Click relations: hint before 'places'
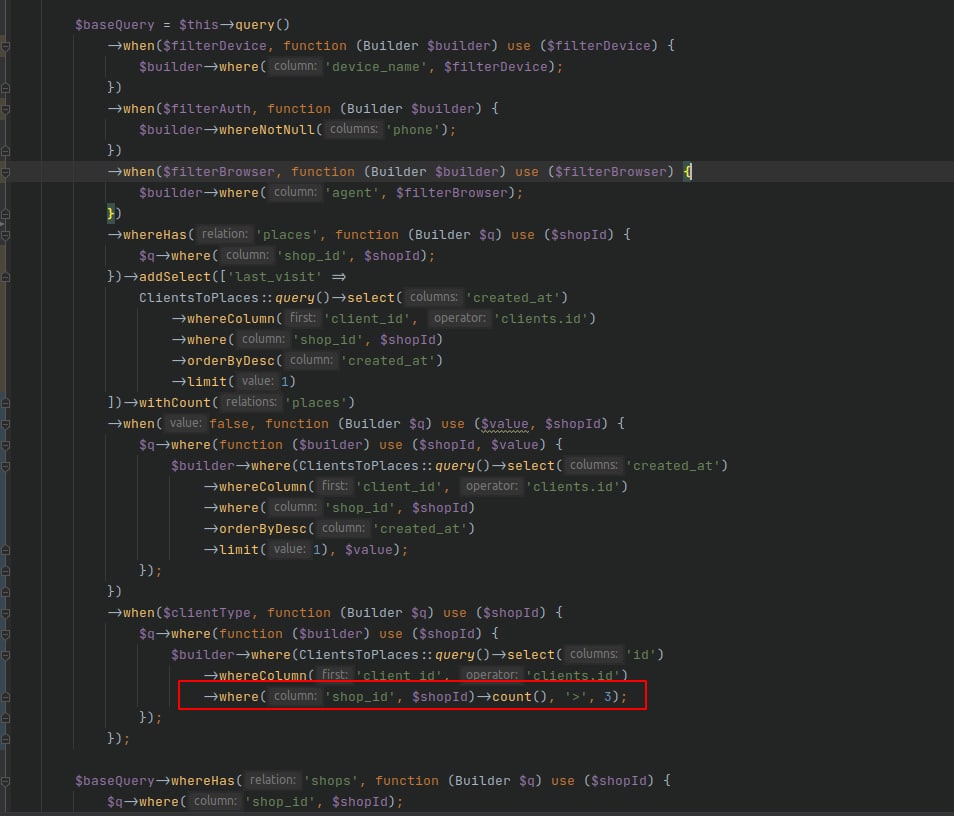 pyautogui.click(x=251, y=402)
